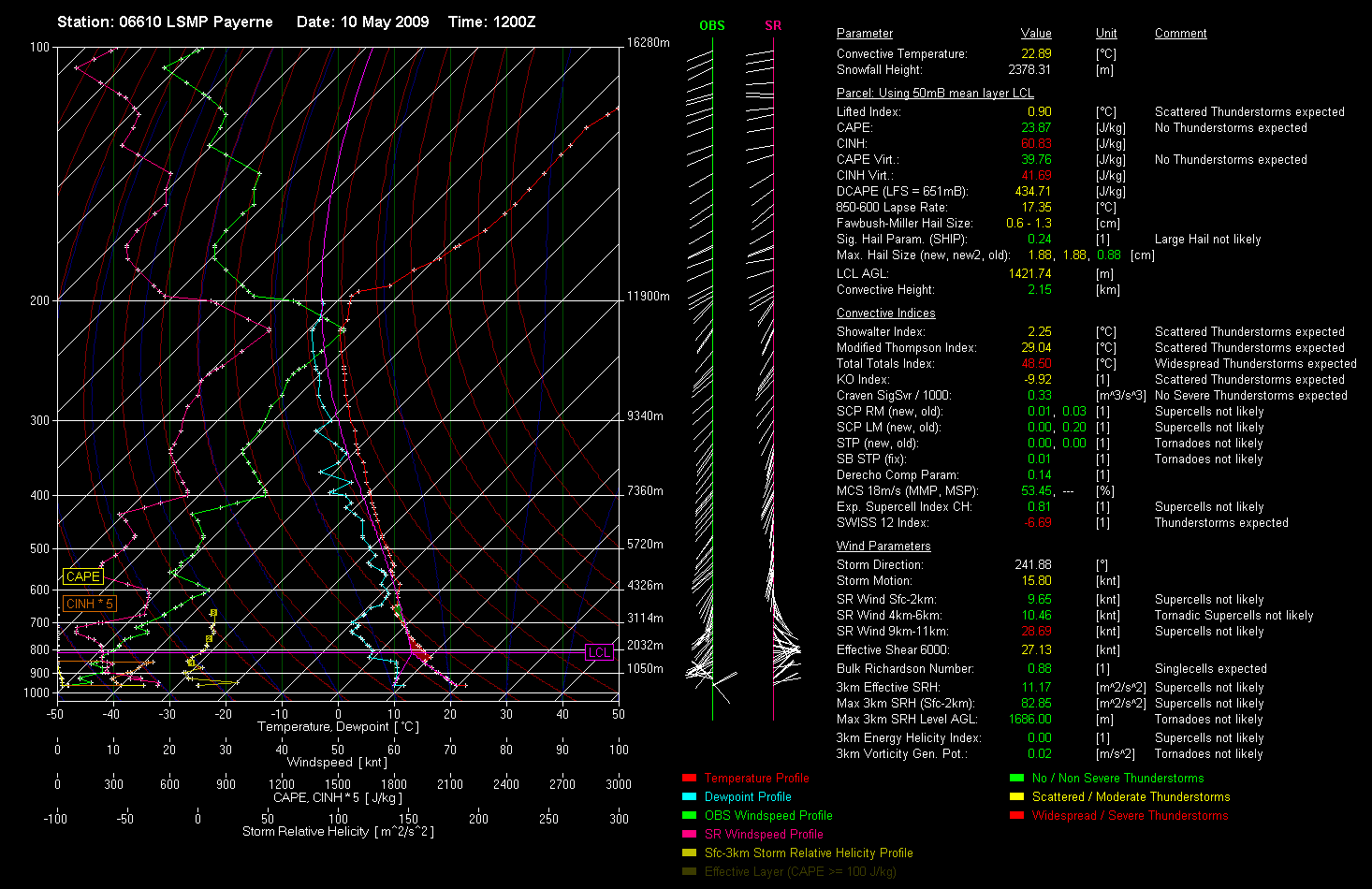
Task: Click the Scattered / Moderate Thunderstorms legend text
Action: coord(1131,796)
